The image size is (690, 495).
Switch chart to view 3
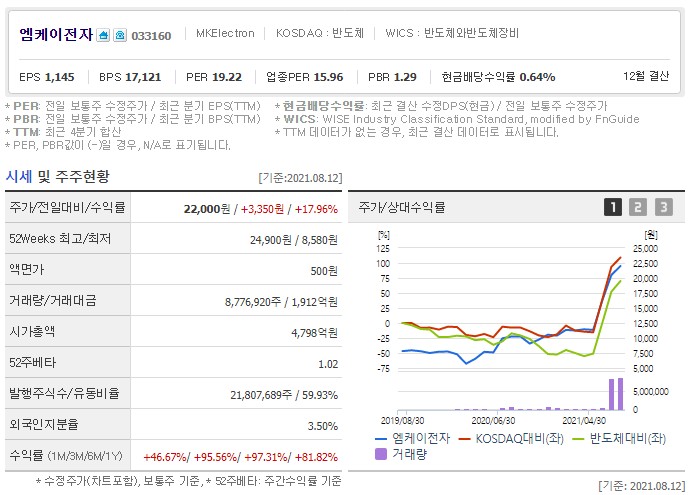[664, 207]
